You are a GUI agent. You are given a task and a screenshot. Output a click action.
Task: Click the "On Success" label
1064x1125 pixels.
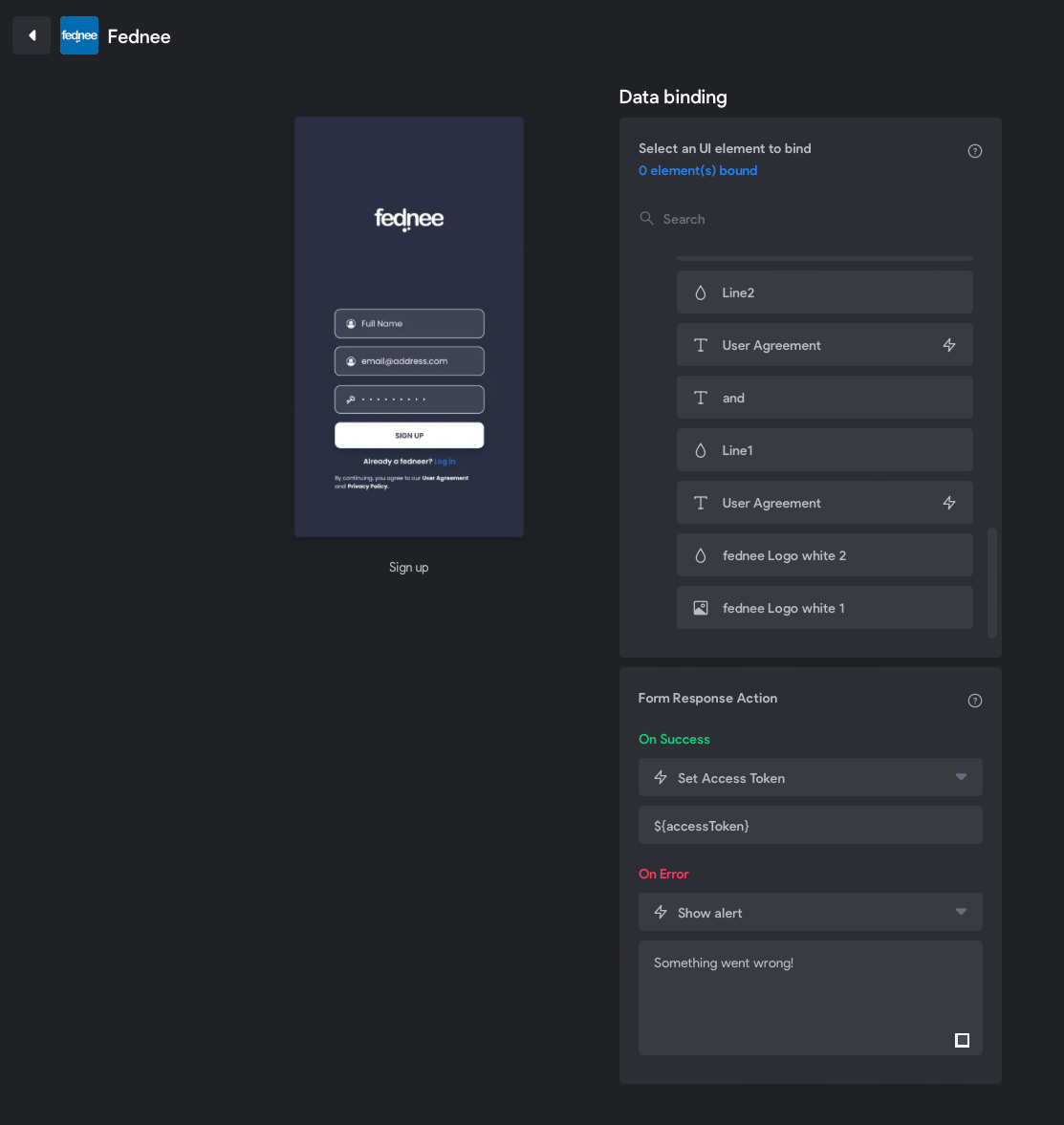tap(674, 739)
